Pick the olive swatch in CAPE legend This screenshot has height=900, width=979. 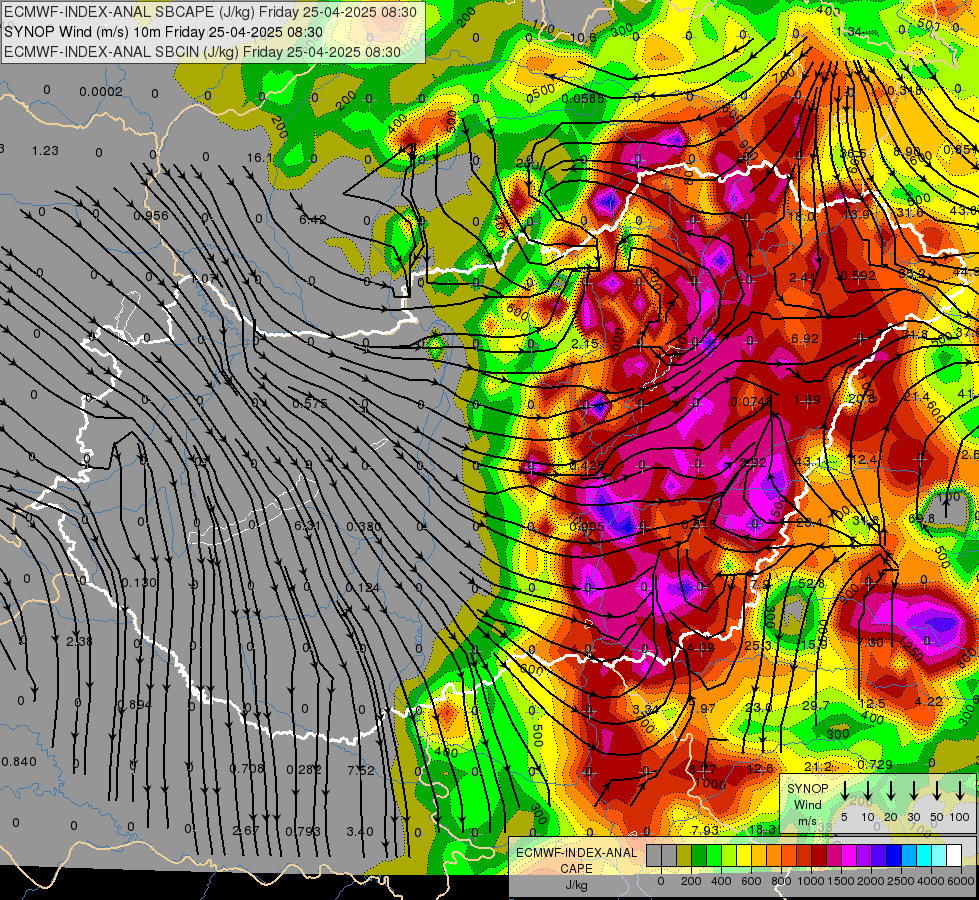[684, 856]
